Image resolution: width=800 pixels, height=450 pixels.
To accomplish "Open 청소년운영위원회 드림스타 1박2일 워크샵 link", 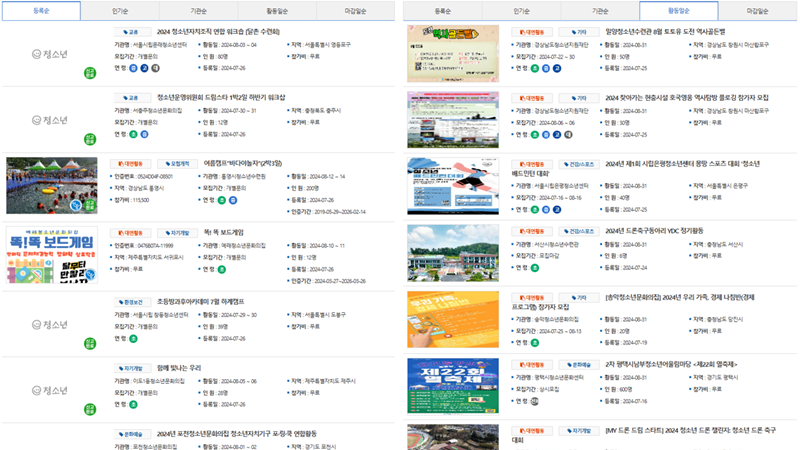I will pyautogui.click(x=221, y=97).
